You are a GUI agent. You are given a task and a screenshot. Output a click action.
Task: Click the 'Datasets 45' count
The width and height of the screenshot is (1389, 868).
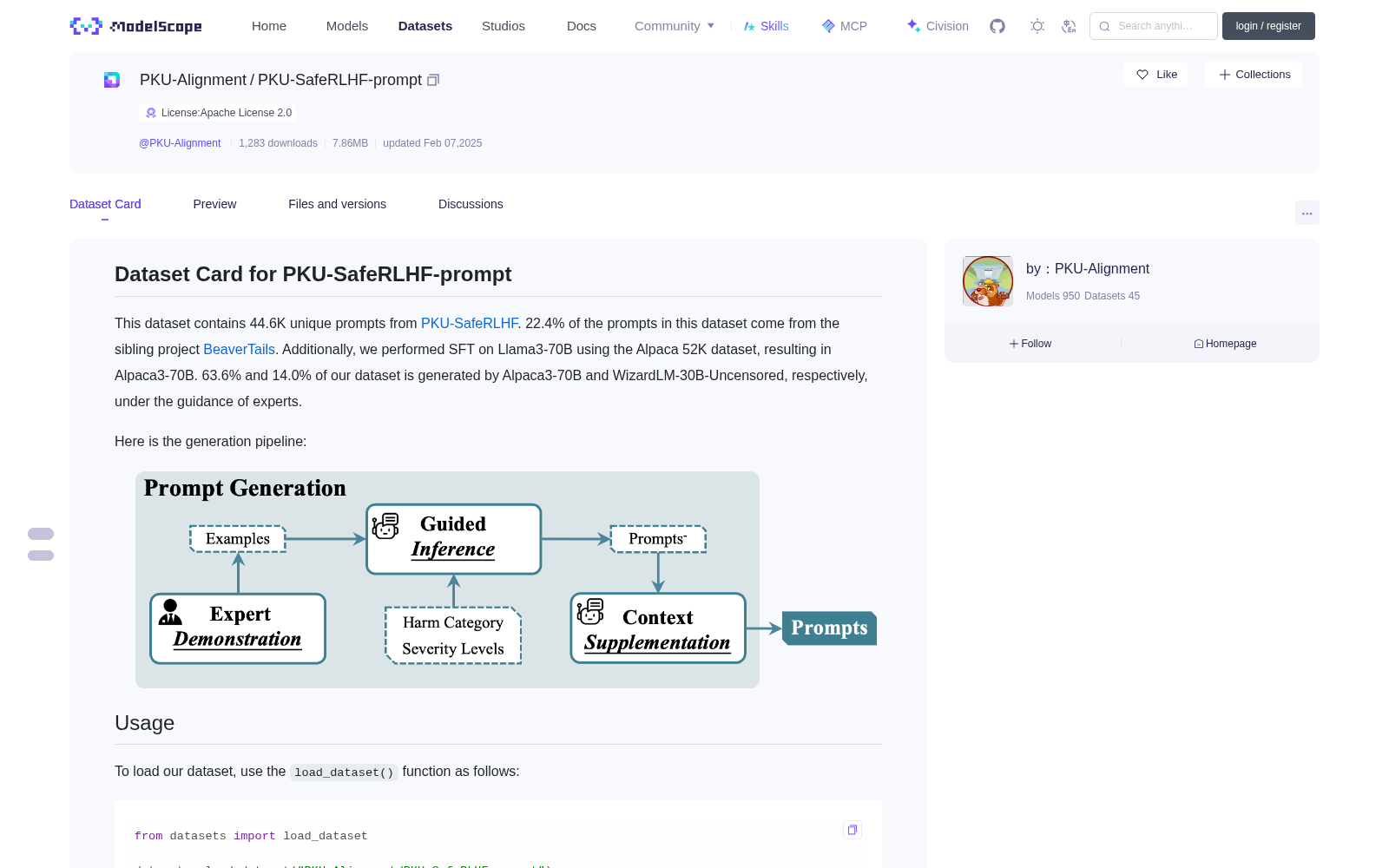1112,296
